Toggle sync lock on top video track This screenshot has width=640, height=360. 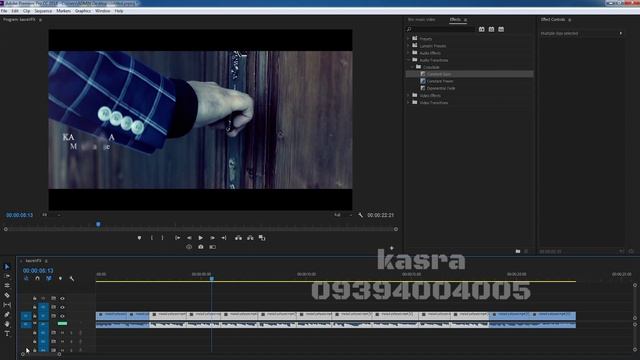pyautogui.click(x=53, y=298)
